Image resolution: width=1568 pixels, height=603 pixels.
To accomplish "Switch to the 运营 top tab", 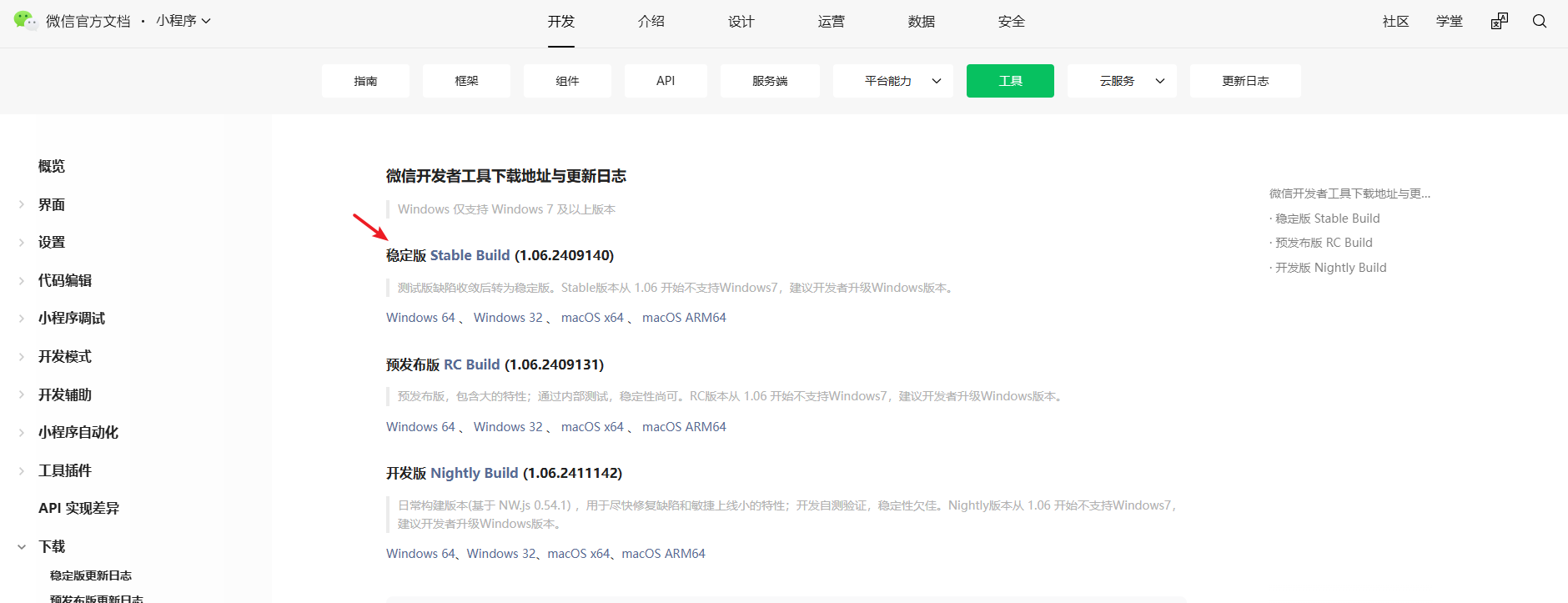I will pyautogui.click(x=832, y=22).
